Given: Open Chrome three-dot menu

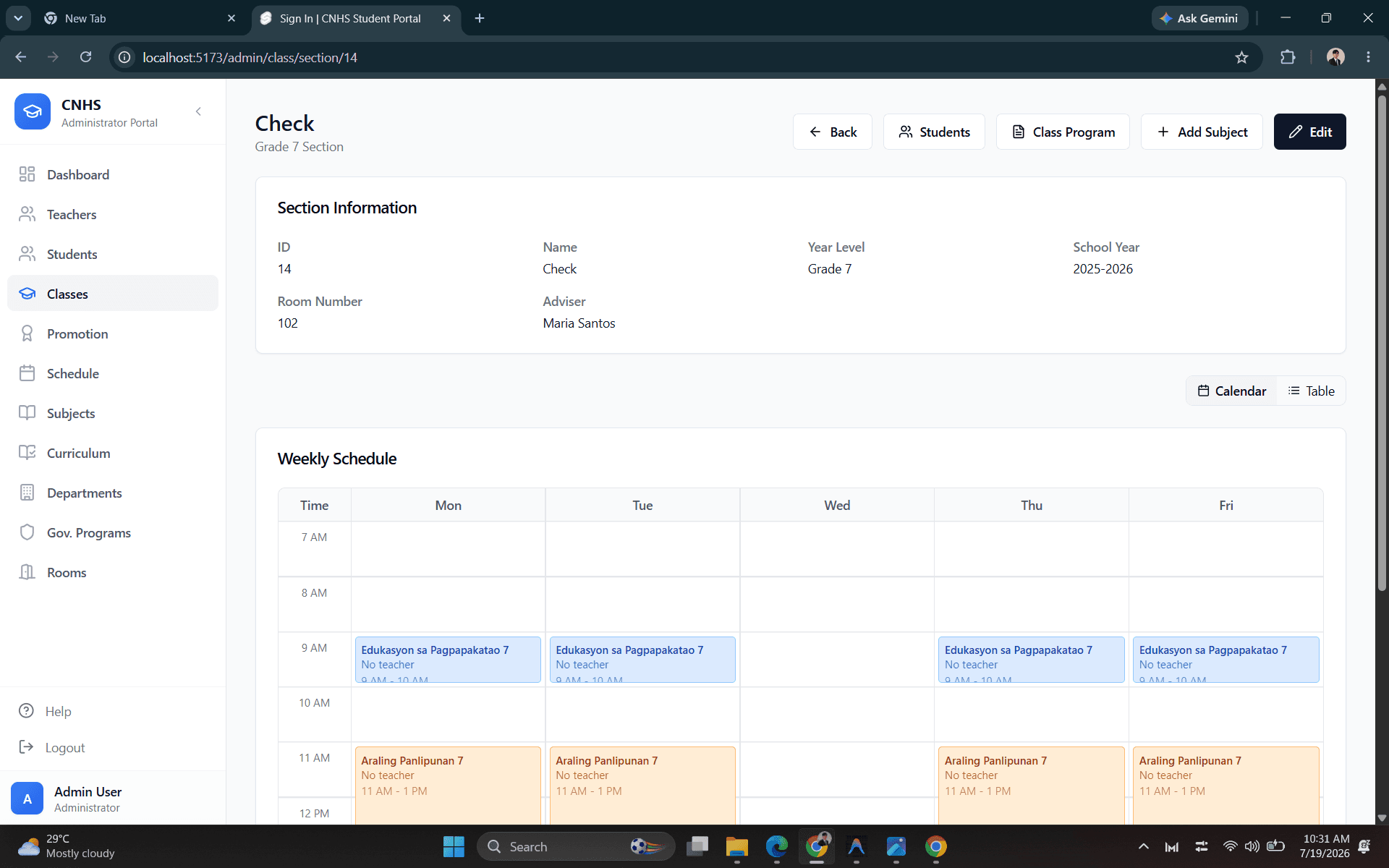Looking at the screenshot, I should coord(1368,57).
